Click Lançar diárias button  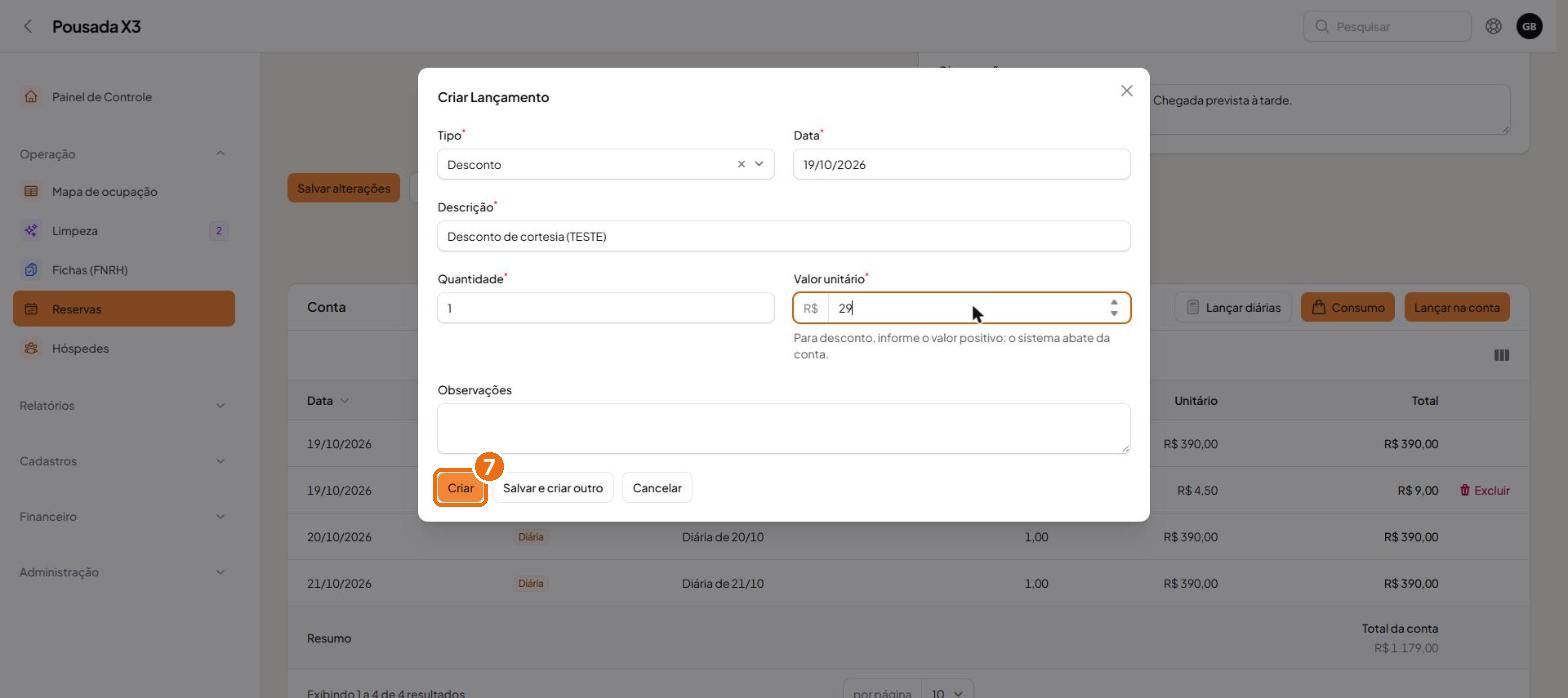1234,307
